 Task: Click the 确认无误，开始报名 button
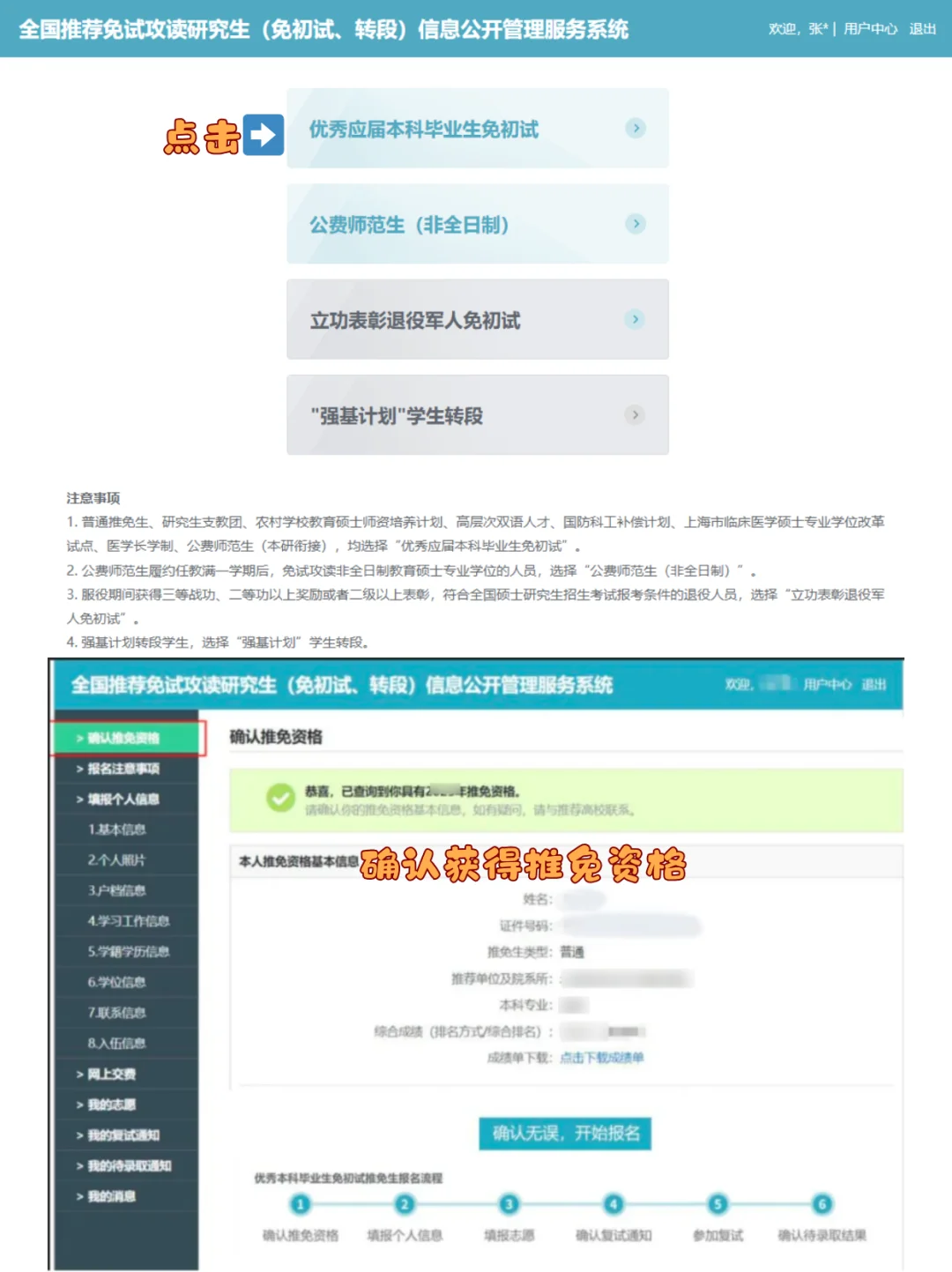563,1134
